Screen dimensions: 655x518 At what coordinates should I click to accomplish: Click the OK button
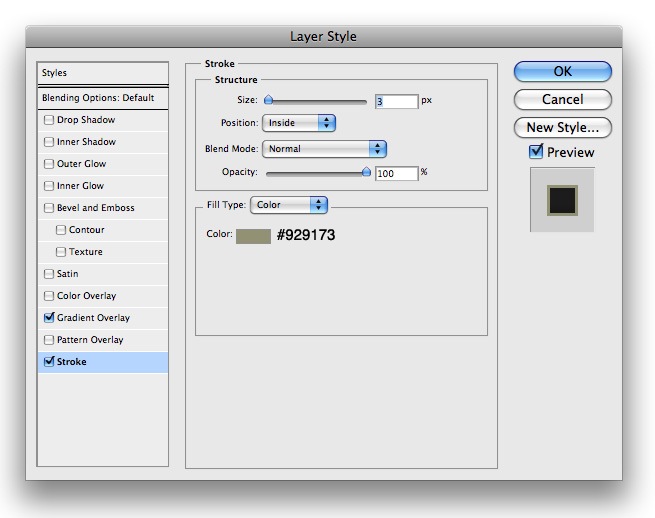click(562, 71)
